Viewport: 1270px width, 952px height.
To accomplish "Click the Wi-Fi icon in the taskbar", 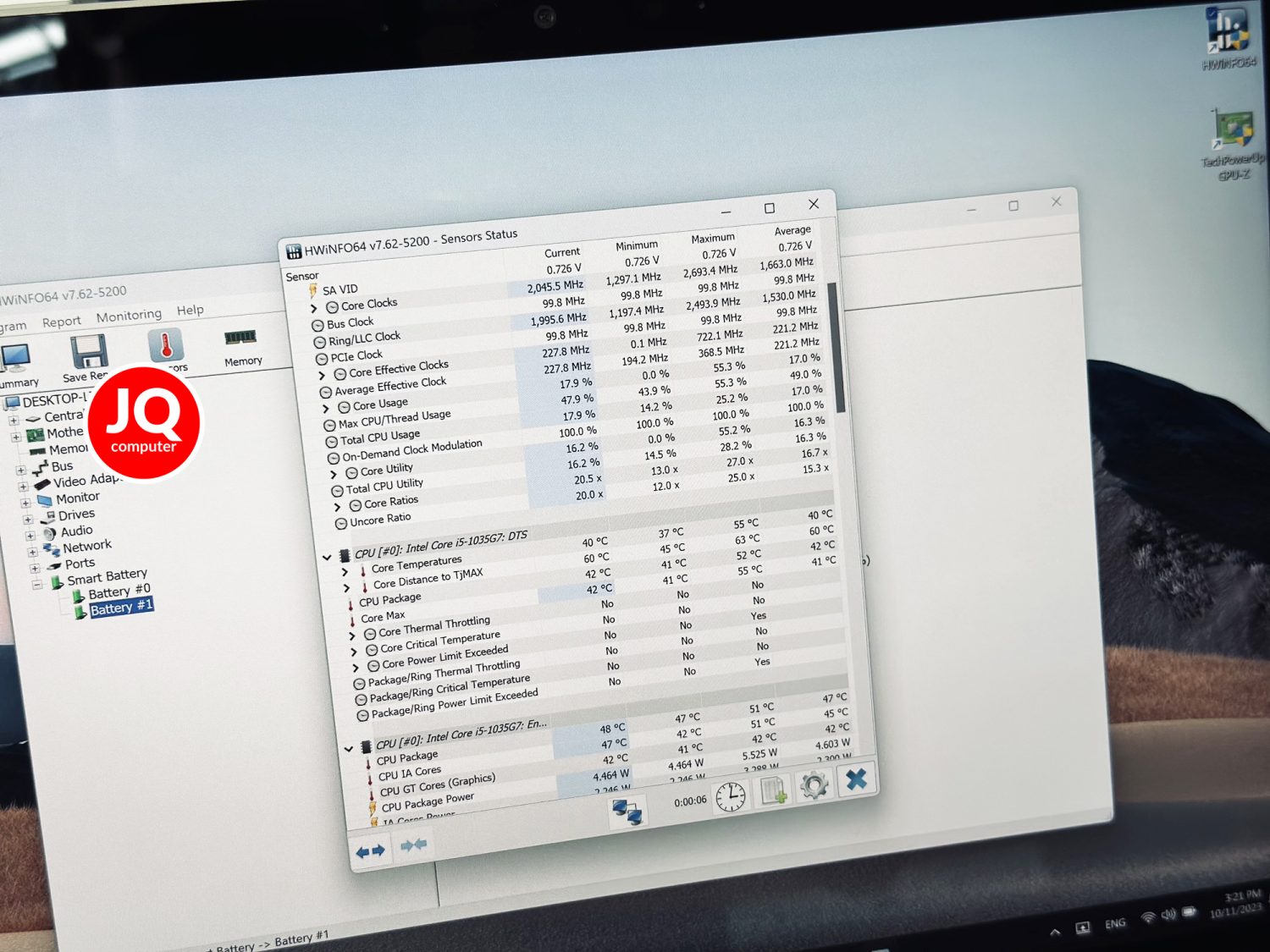I will click(x=1148, y=917).
